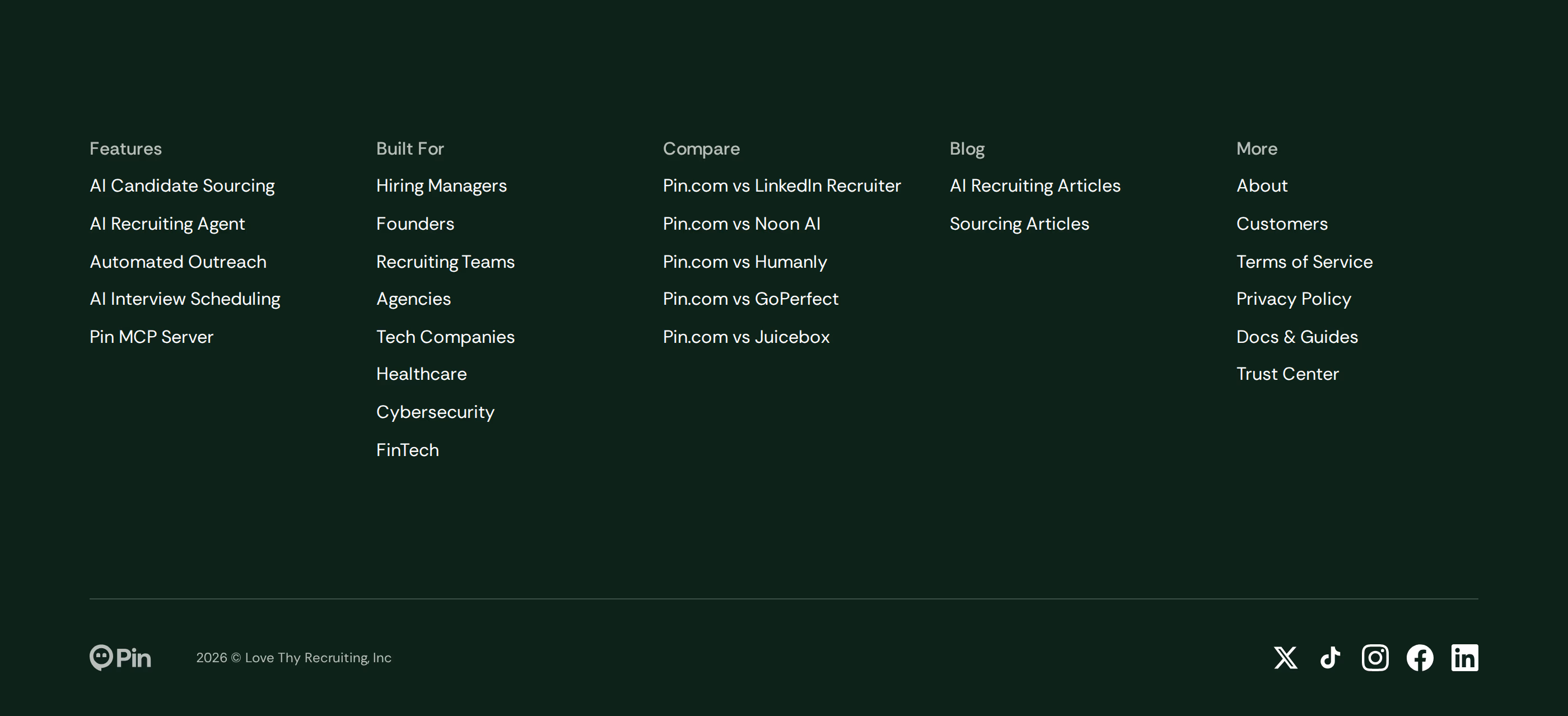Open the Privacy Policy link
The width and height of the screenshot is (1568, 716).
[1294, 299]
